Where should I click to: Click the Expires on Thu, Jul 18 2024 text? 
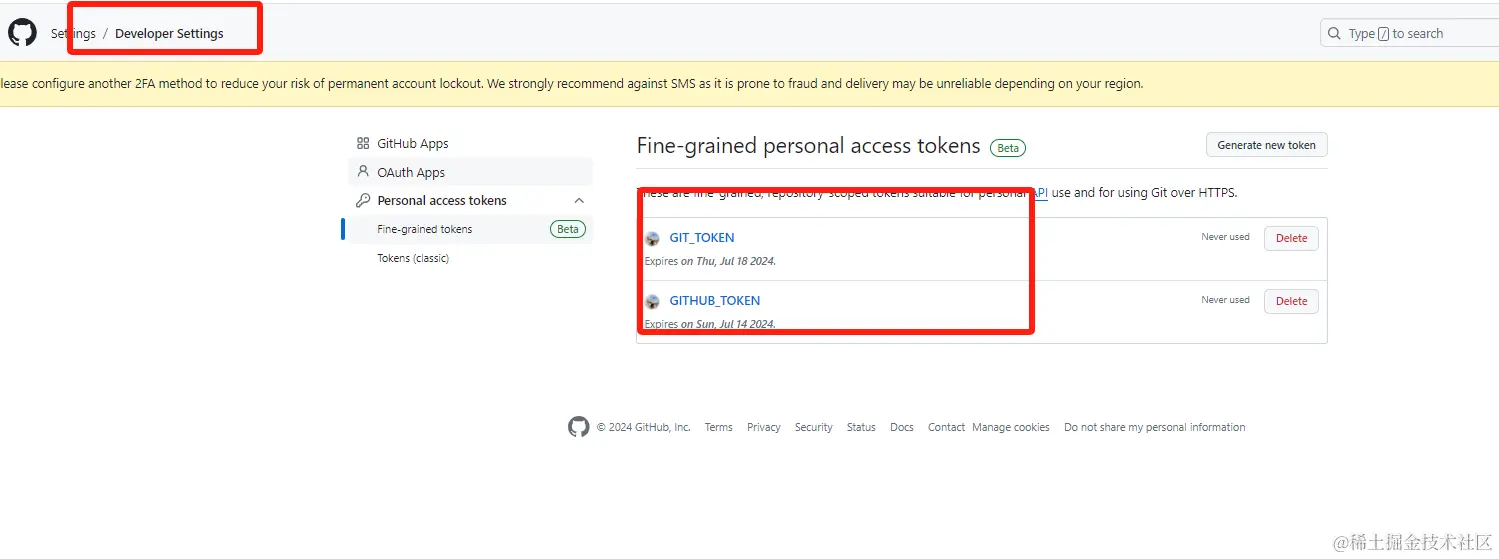point(710,261)
